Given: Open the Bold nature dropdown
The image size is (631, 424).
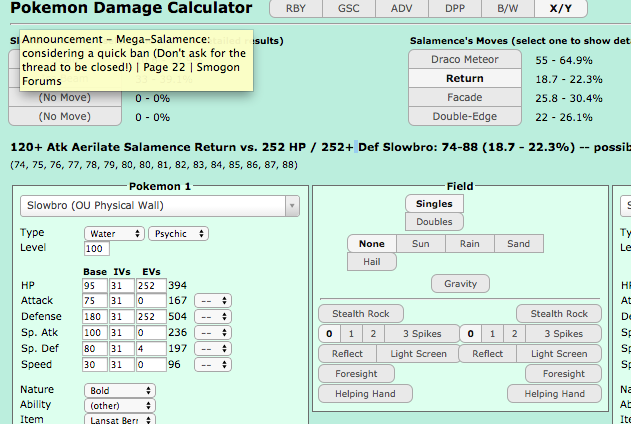Looking at the screenshot, I should point(120,391).
